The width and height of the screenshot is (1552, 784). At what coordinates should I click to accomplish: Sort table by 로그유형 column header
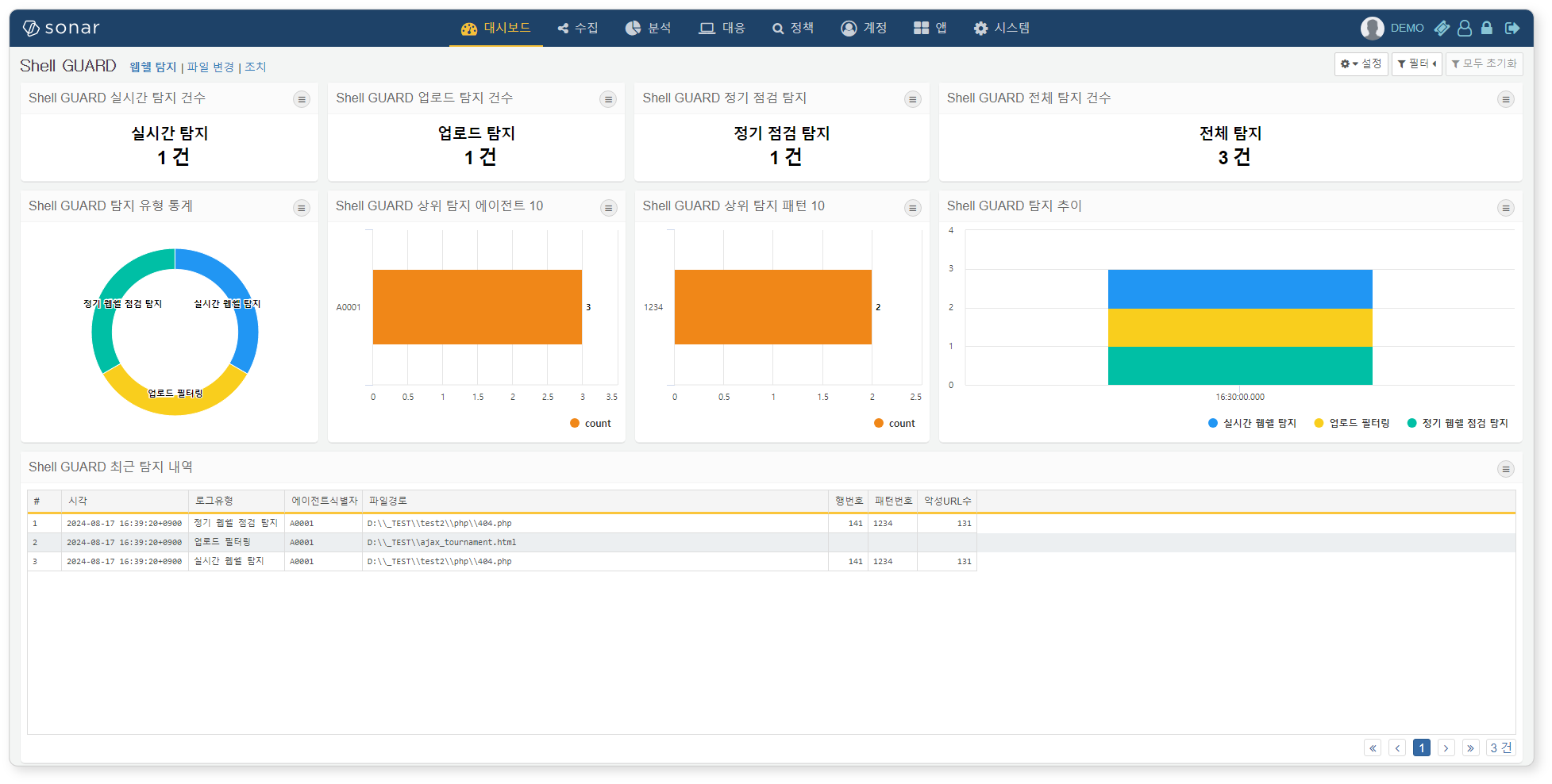(x=237, y=502)
